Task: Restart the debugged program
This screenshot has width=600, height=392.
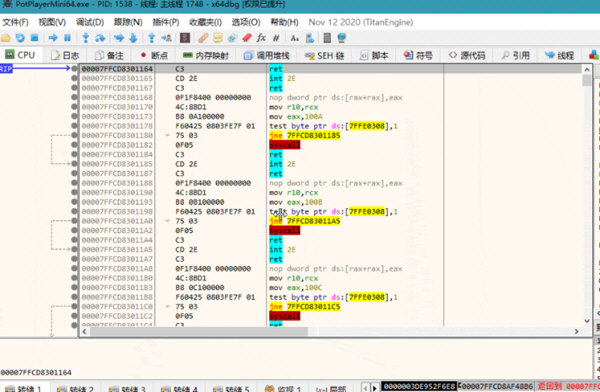Action: 20,38
